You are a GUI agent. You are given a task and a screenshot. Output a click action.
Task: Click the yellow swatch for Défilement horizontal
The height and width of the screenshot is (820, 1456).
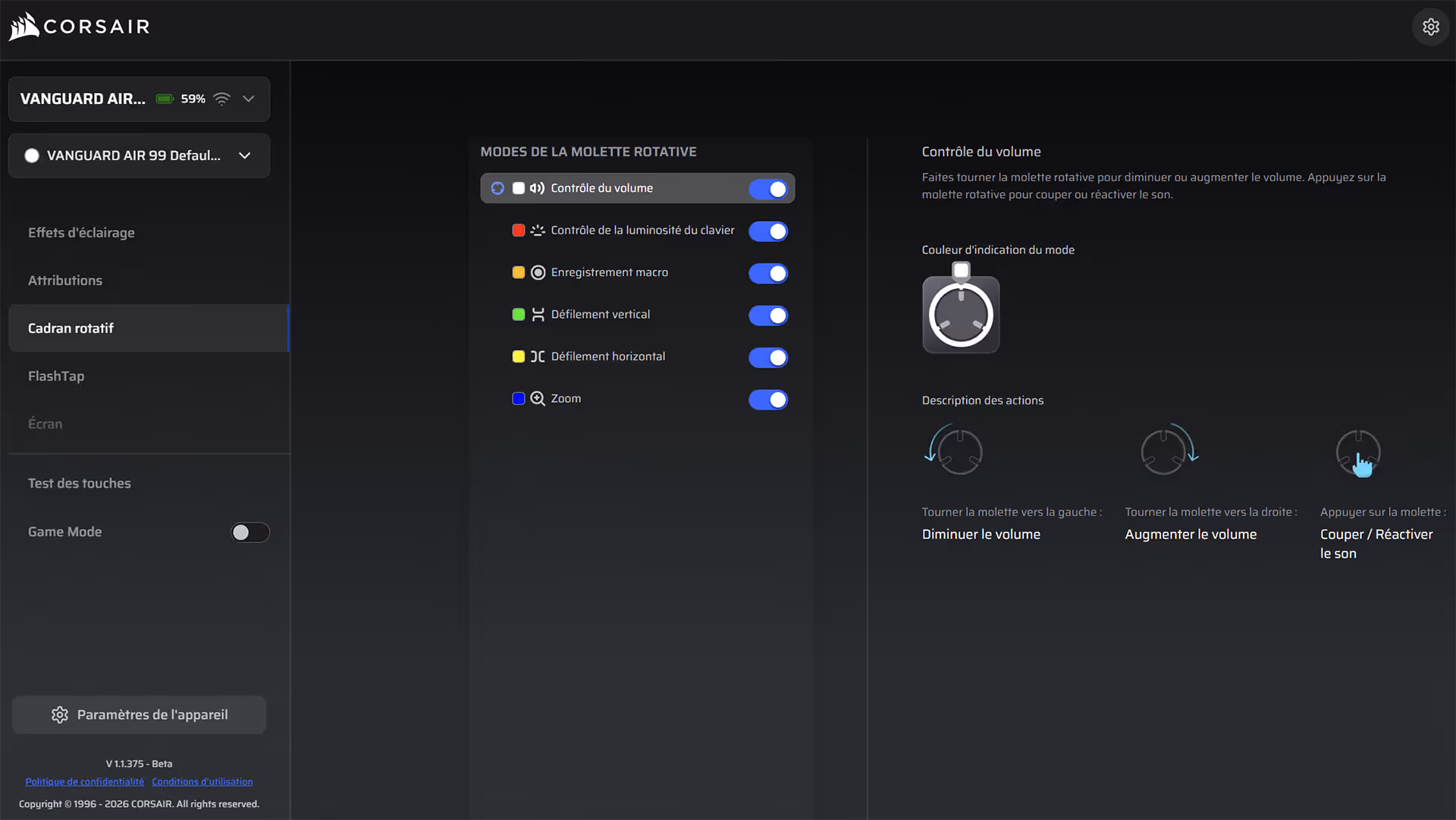click(519, 357)
